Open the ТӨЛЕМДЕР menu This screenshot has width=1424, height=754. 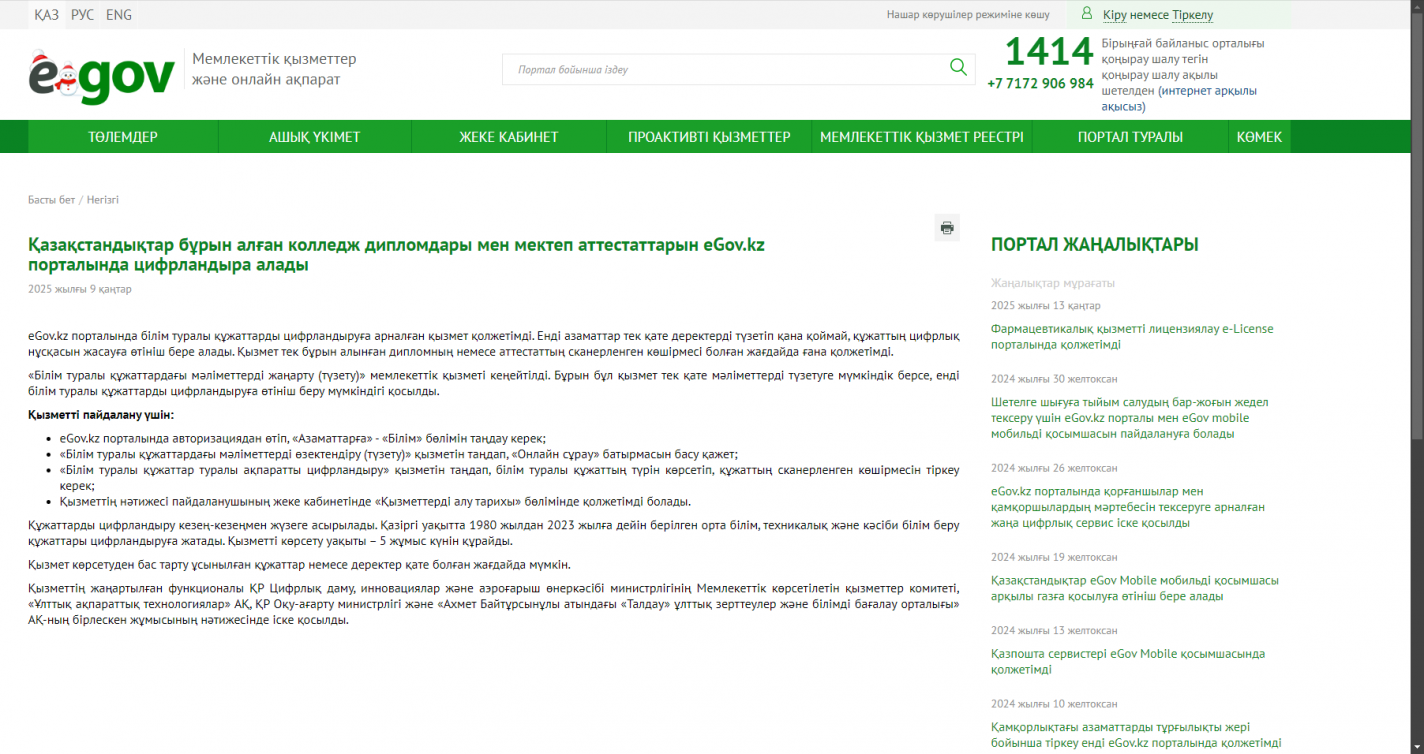coord(123,137)
